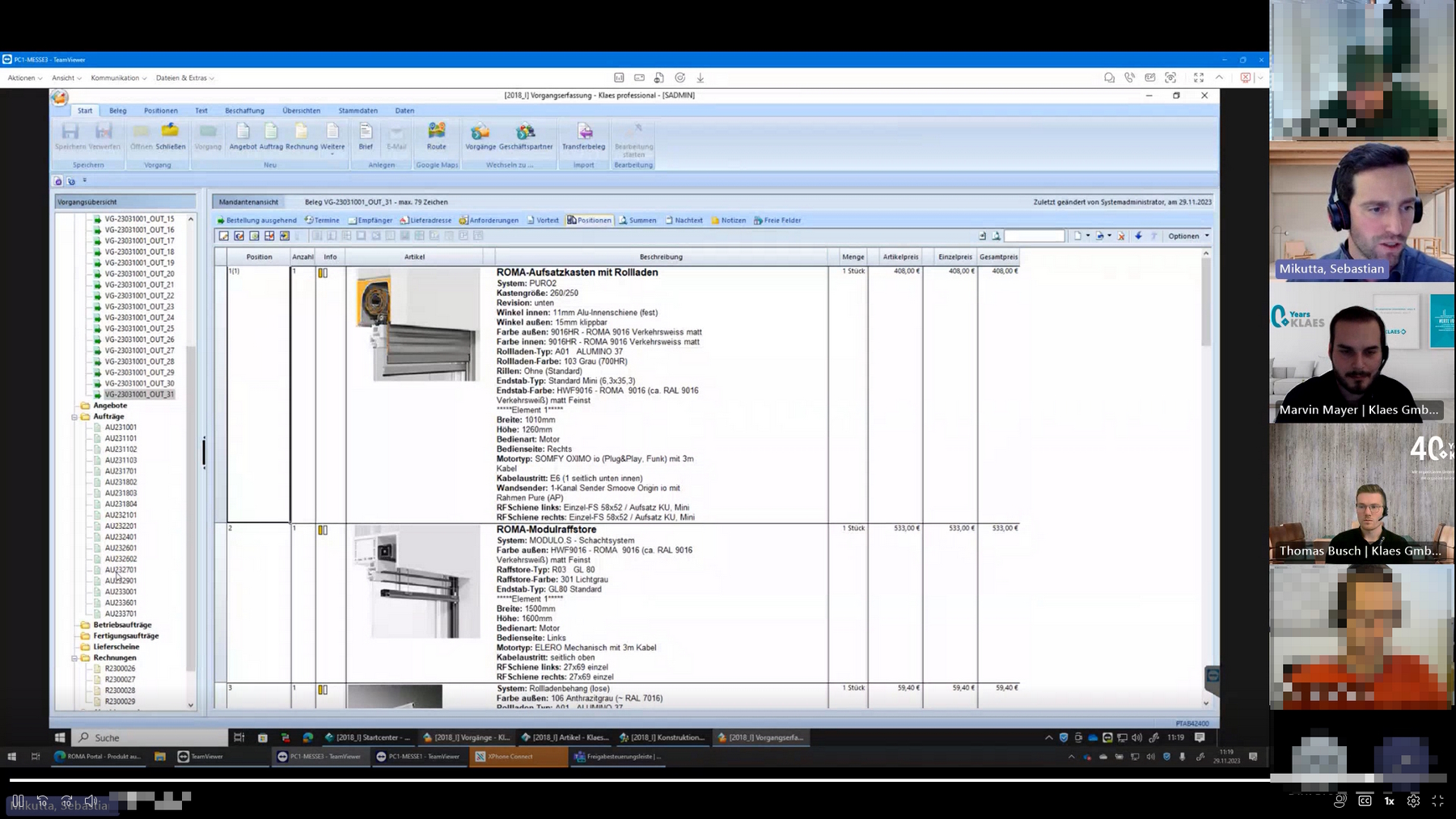The height and width of the screenshot is (819, 1456).
Task: Open the Stammdaten ribbon tab
Action: [358, 111]
